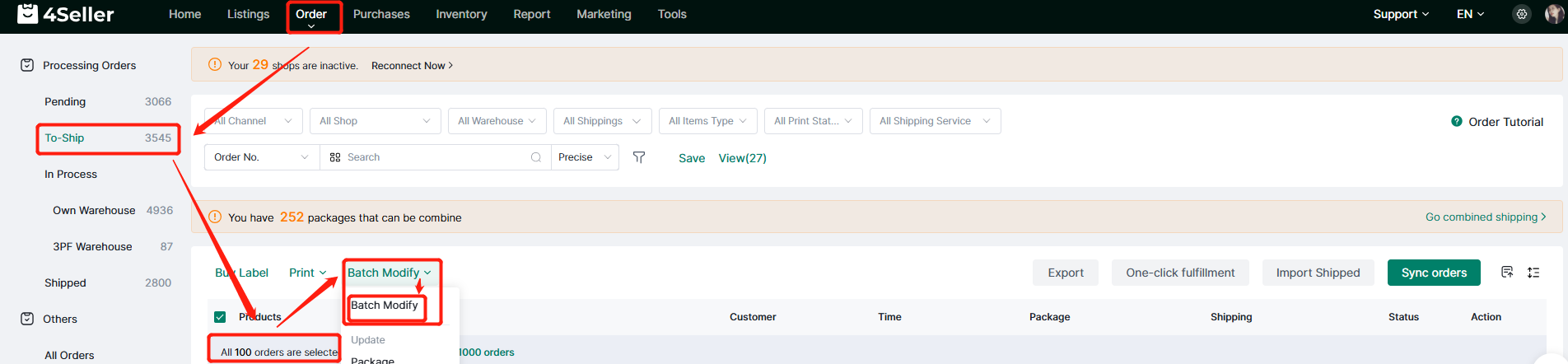Click the 4Seller logo
1568x364 pixels.
66,14
